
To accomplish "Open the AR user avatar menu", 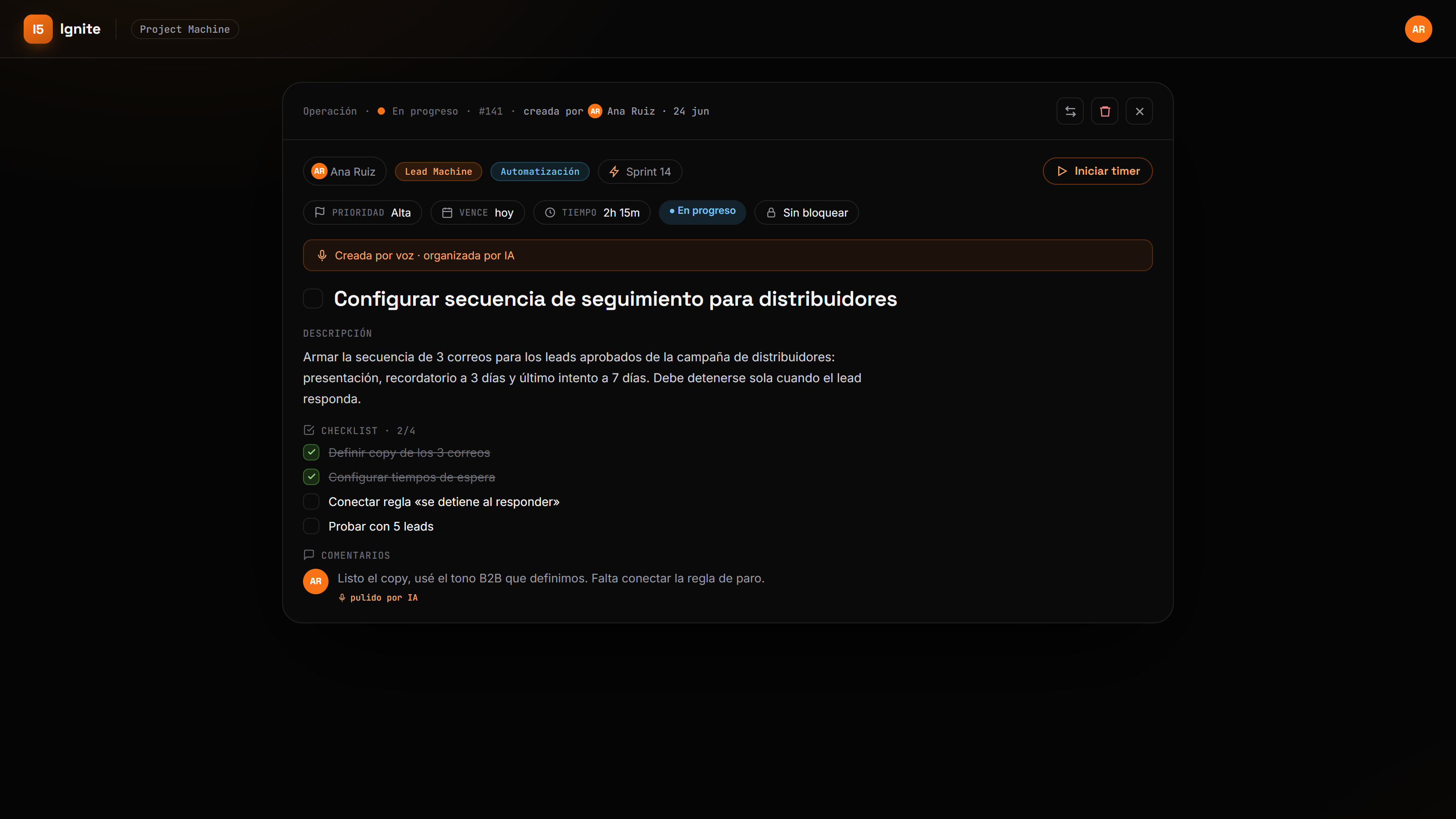I will 1418,30.
